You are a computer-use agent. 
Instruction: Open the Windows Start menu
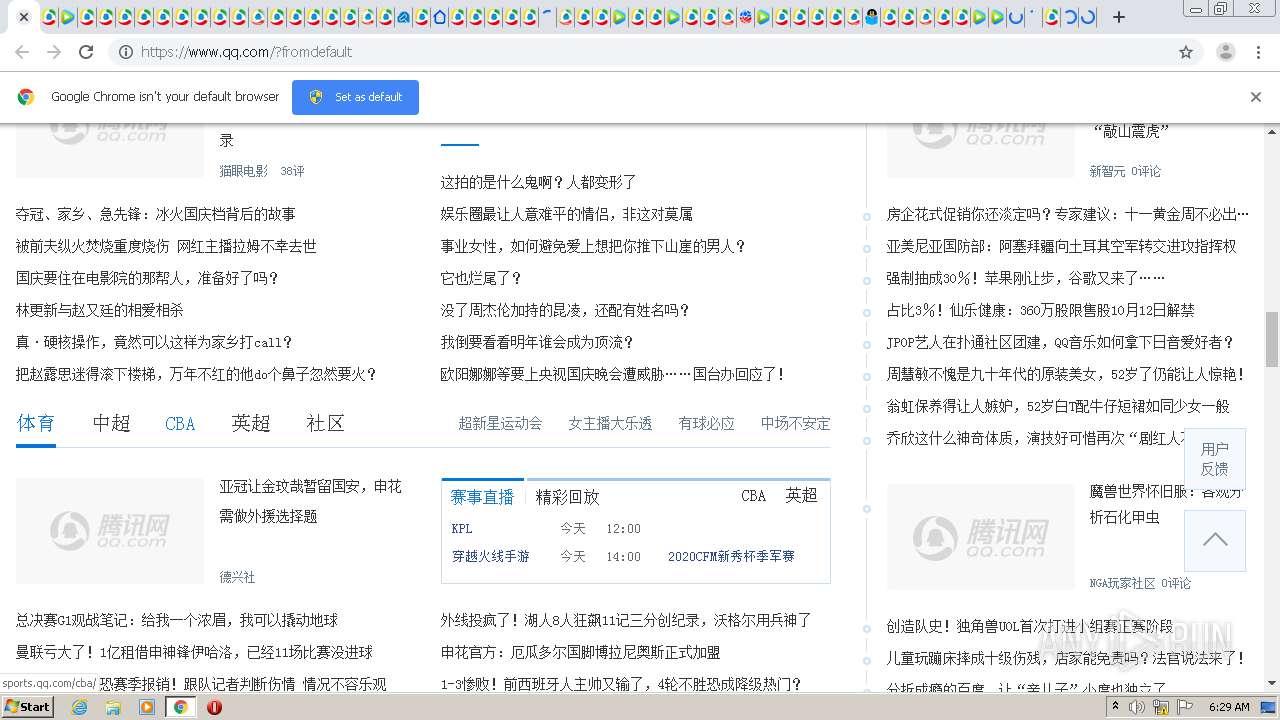tap(28, 706)
